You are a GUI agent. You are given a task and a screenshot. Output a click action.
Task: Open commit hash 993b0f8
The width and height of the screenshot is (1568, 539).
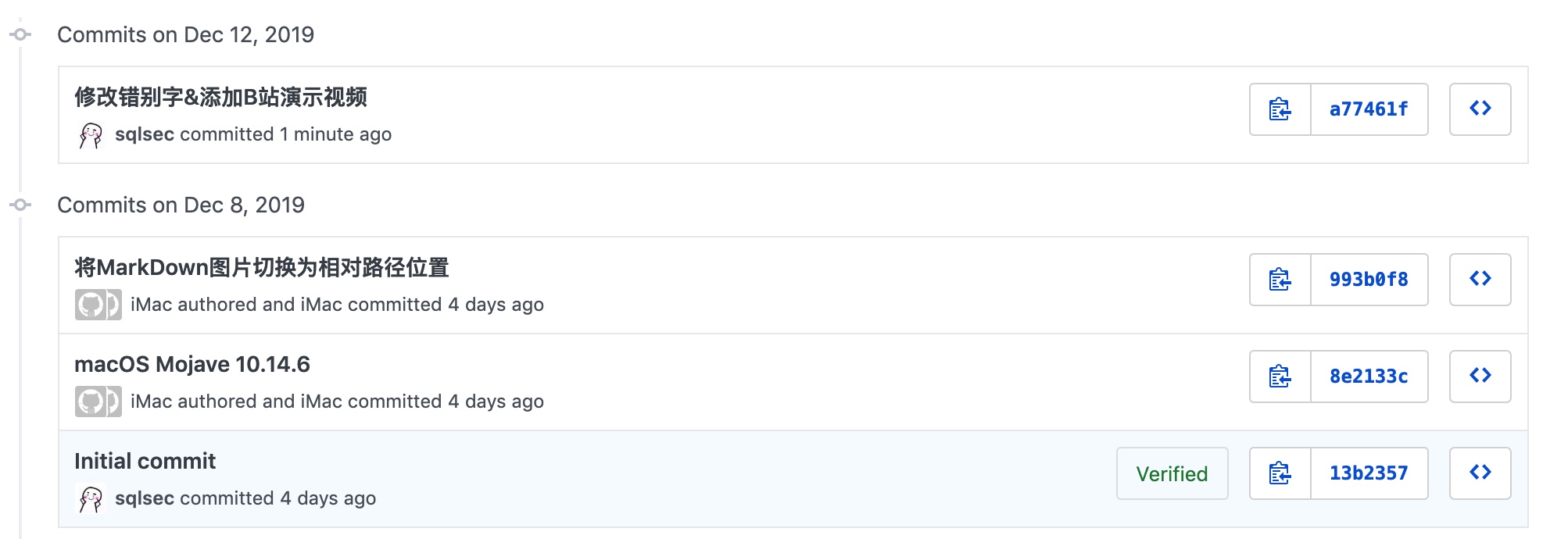tap(1369, 280)
